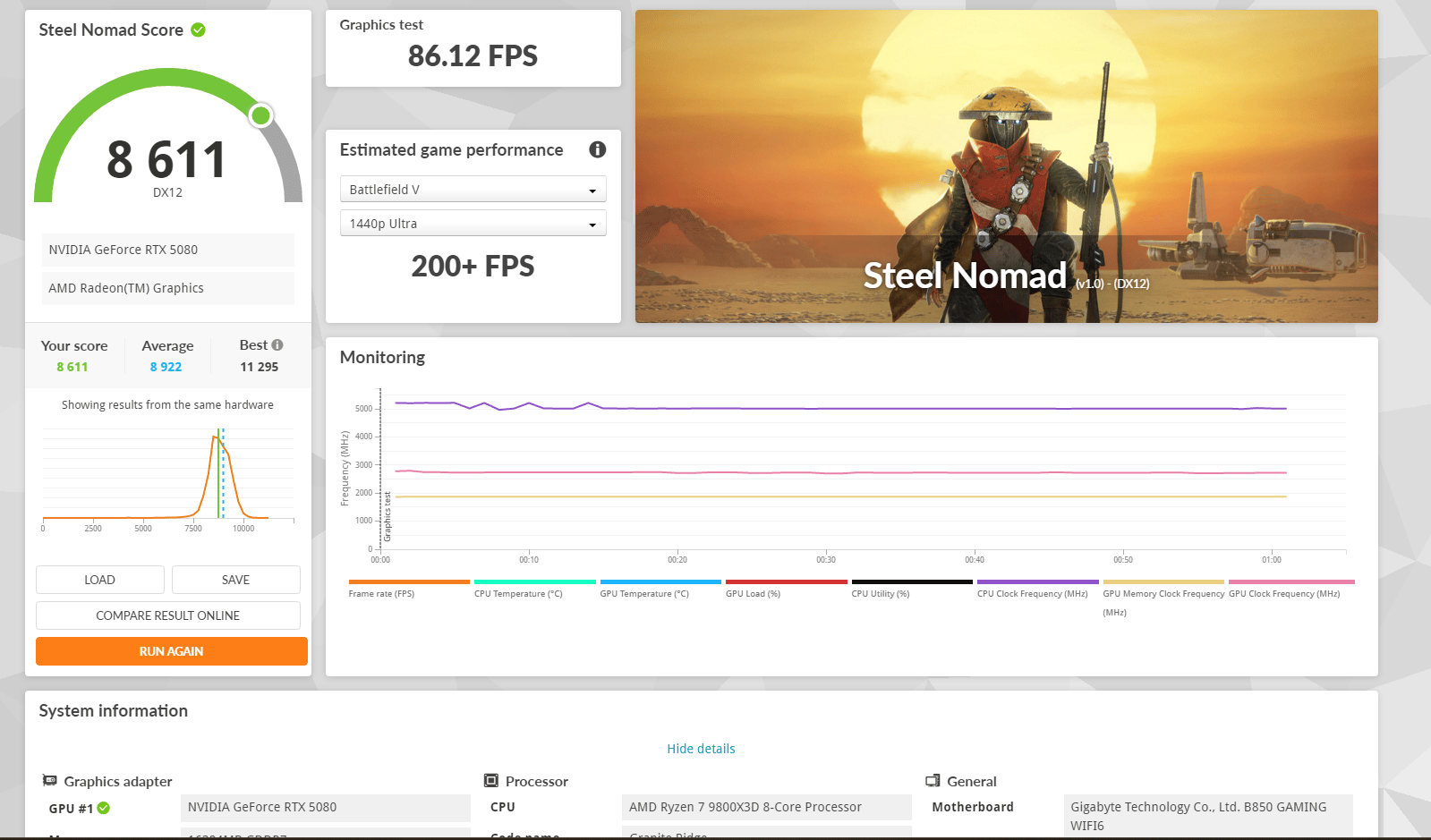
Task: Click the Graphics test marker on the chart
Action: click(x=388, y=516)
